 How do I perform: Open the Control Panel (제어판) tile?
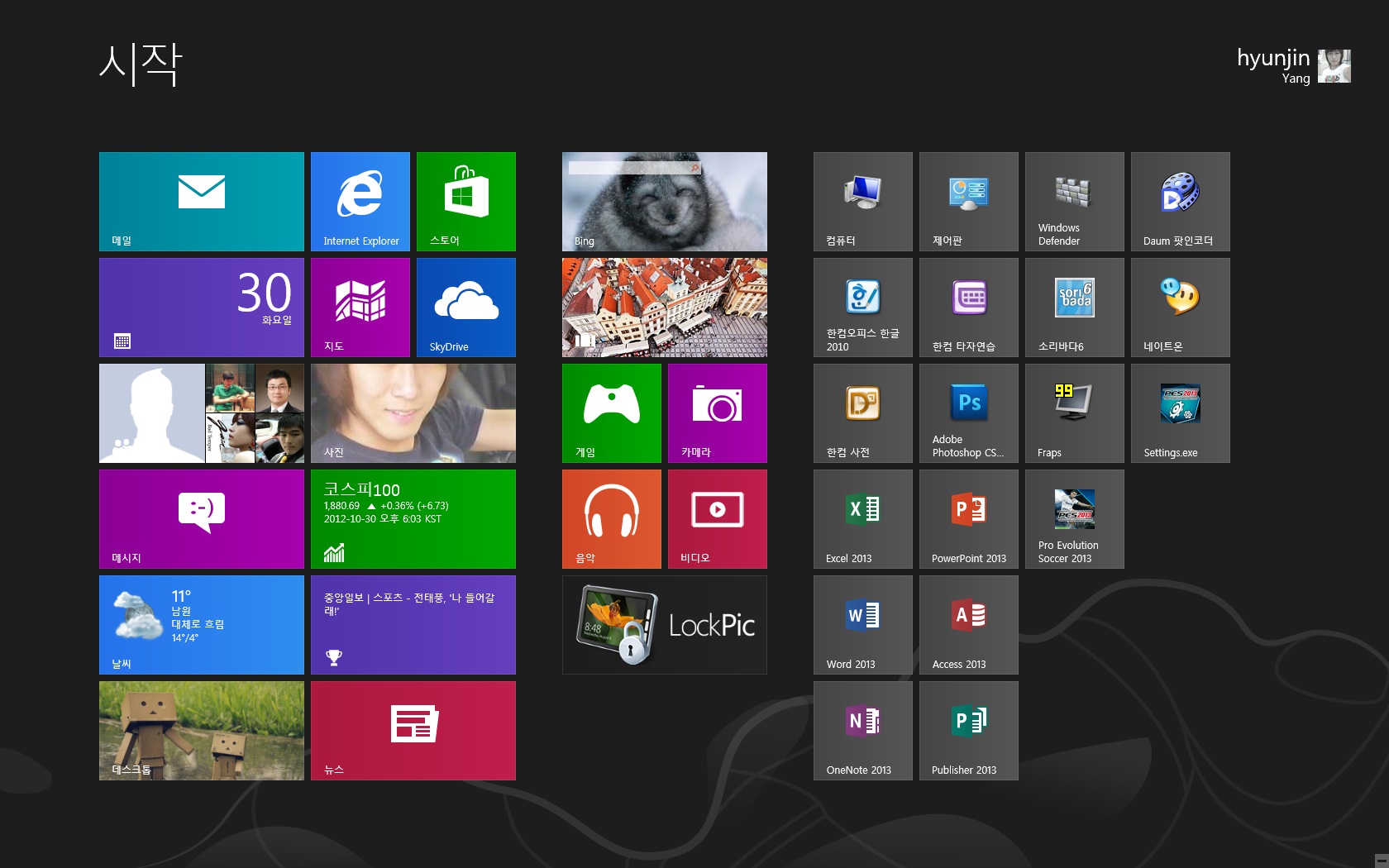[969, 202]
